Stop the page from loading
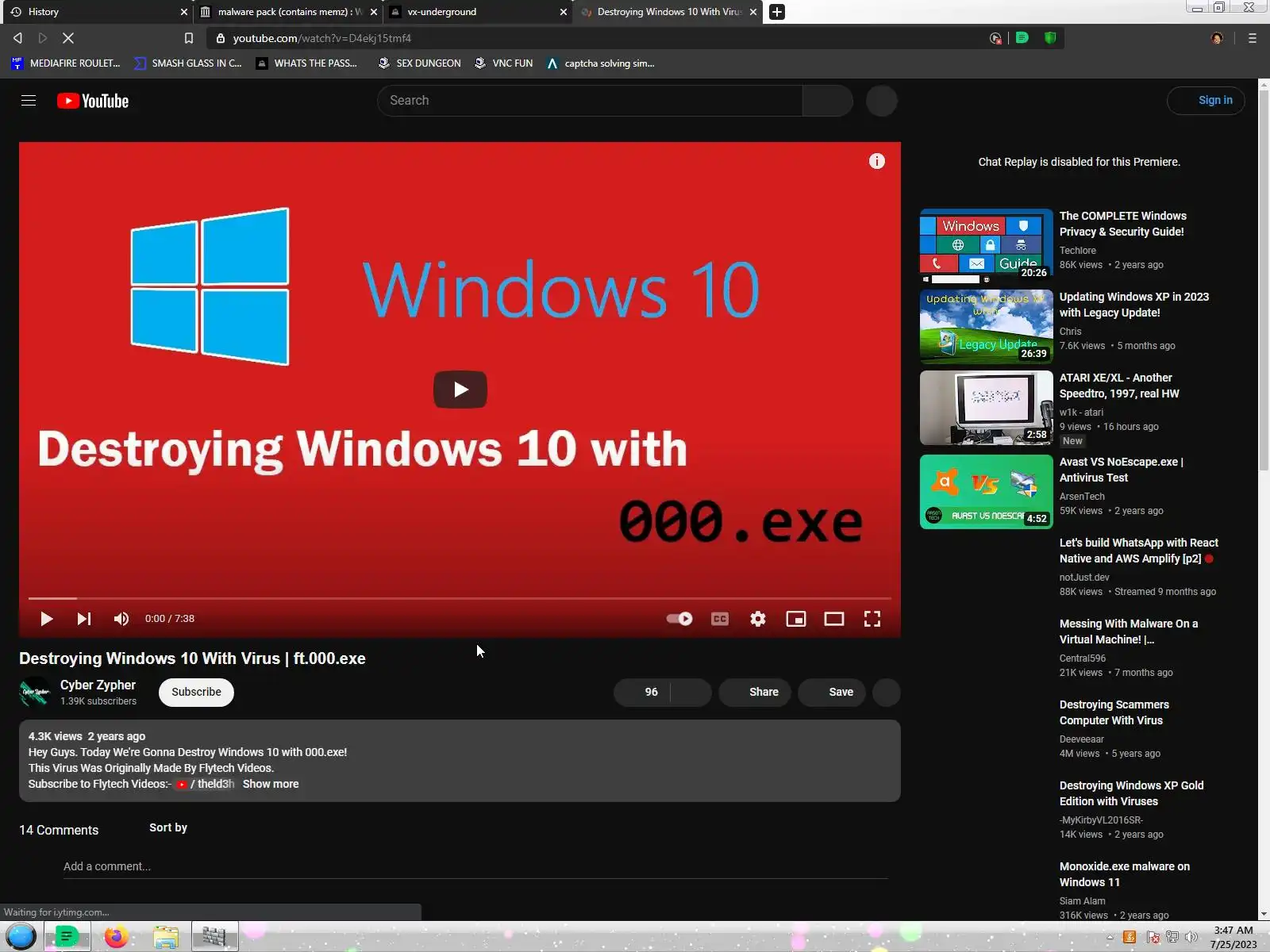1270x952 pixels. [x=68, y=38]
